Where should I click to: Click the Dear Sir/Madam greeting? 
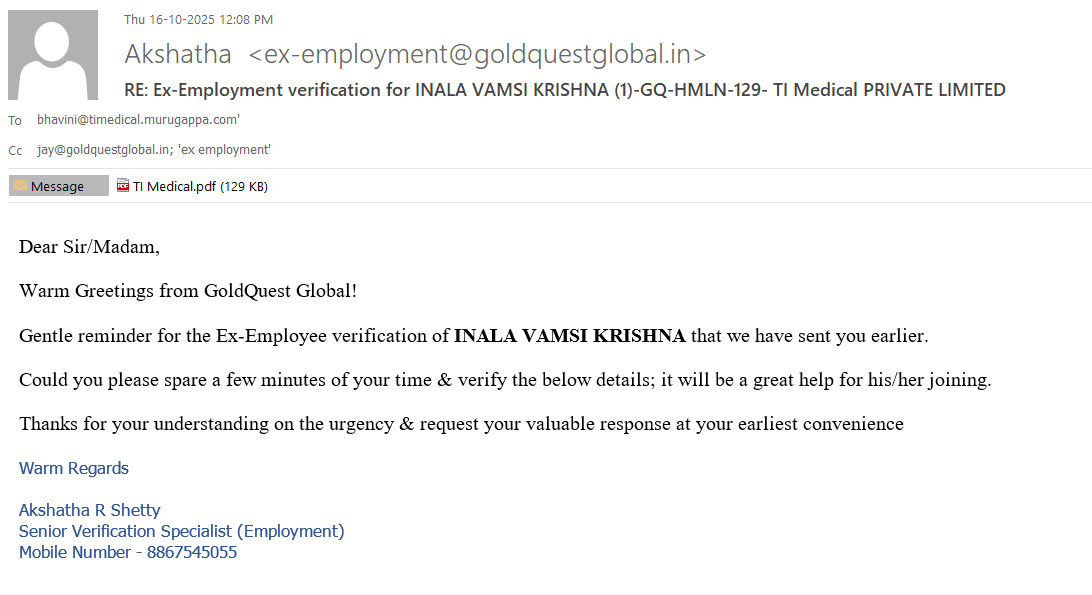[89, 246]
